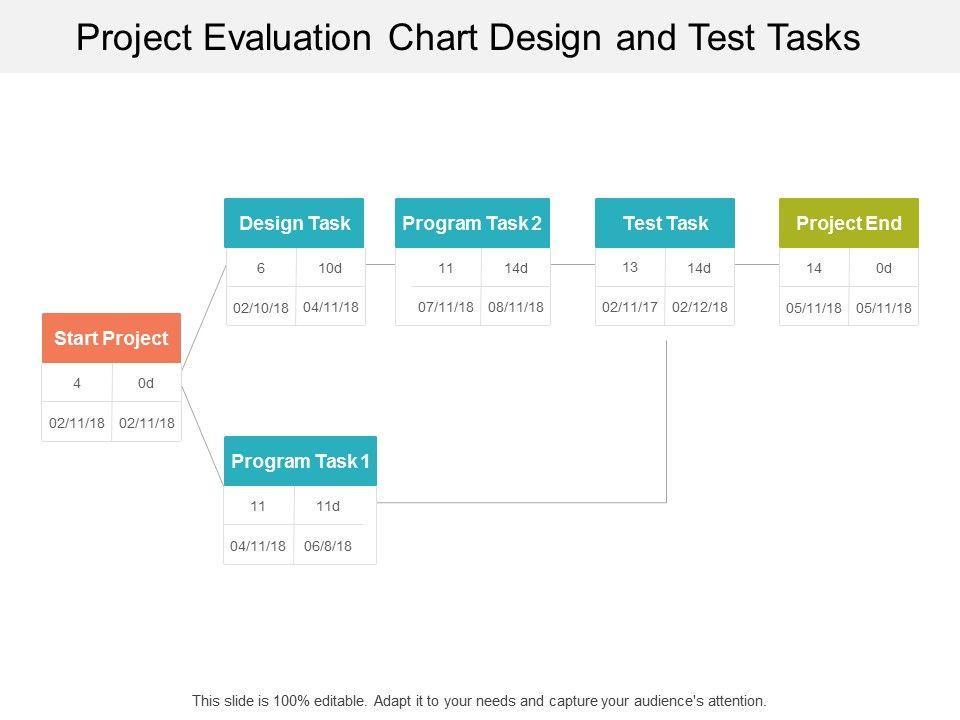Viewport: 960px width, 720px height.
Task: Select the number 4 cell under Start Project
Action: click(77, 383)
